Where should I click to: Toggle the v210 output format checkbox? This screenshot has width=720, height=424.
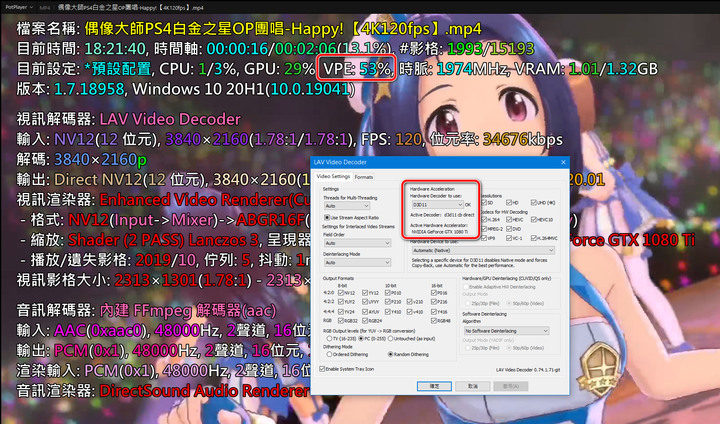409,302
